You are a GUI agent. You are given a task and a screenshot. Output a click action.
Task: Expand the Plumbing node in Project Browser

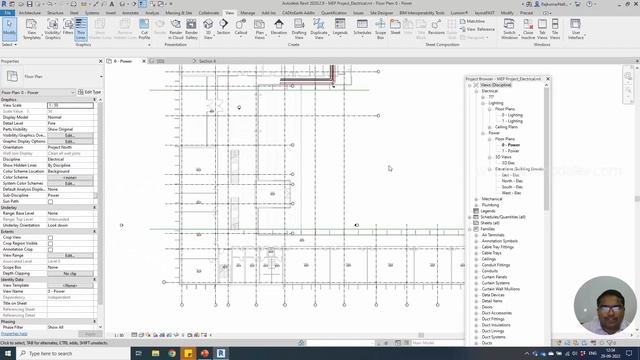click(x=476, y=205)
